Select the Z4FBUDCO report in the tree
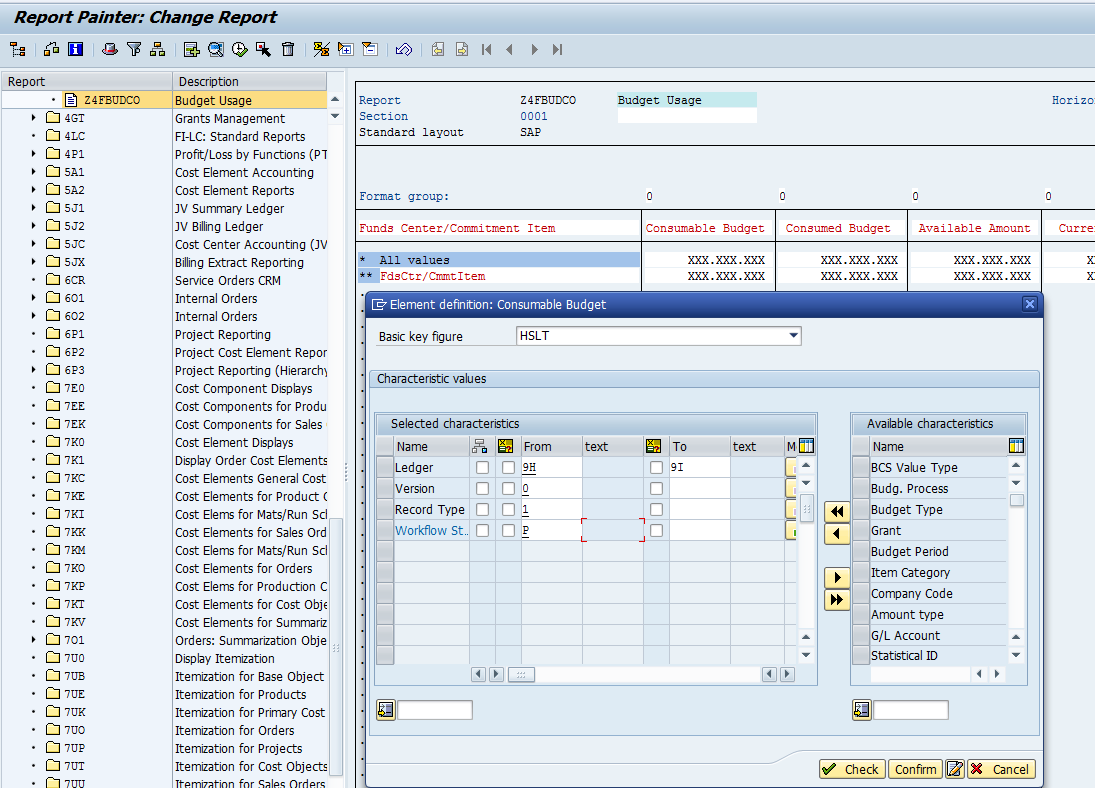 click(x=112, y=100)
